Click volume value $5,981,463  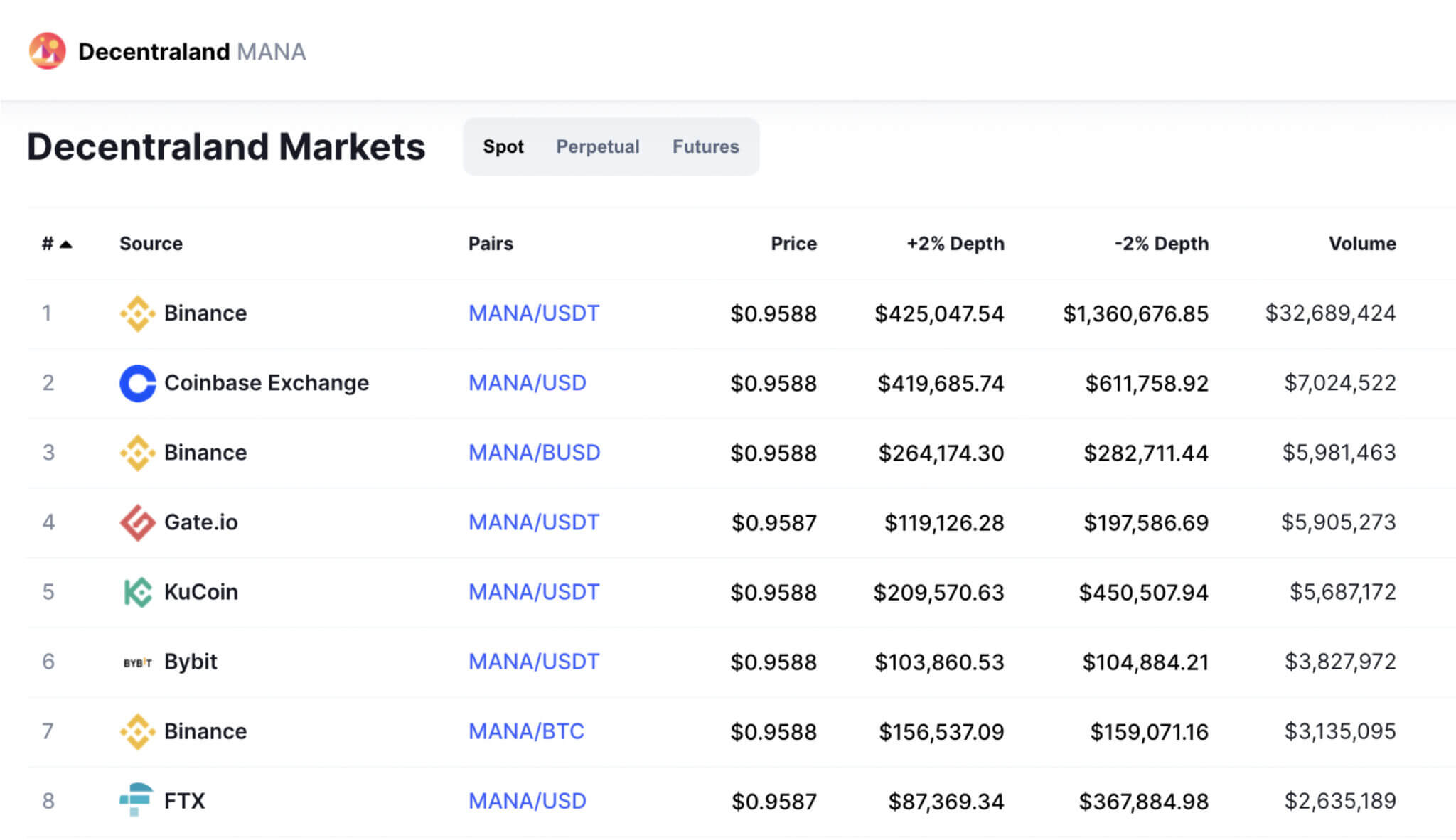click(1339, 453)
